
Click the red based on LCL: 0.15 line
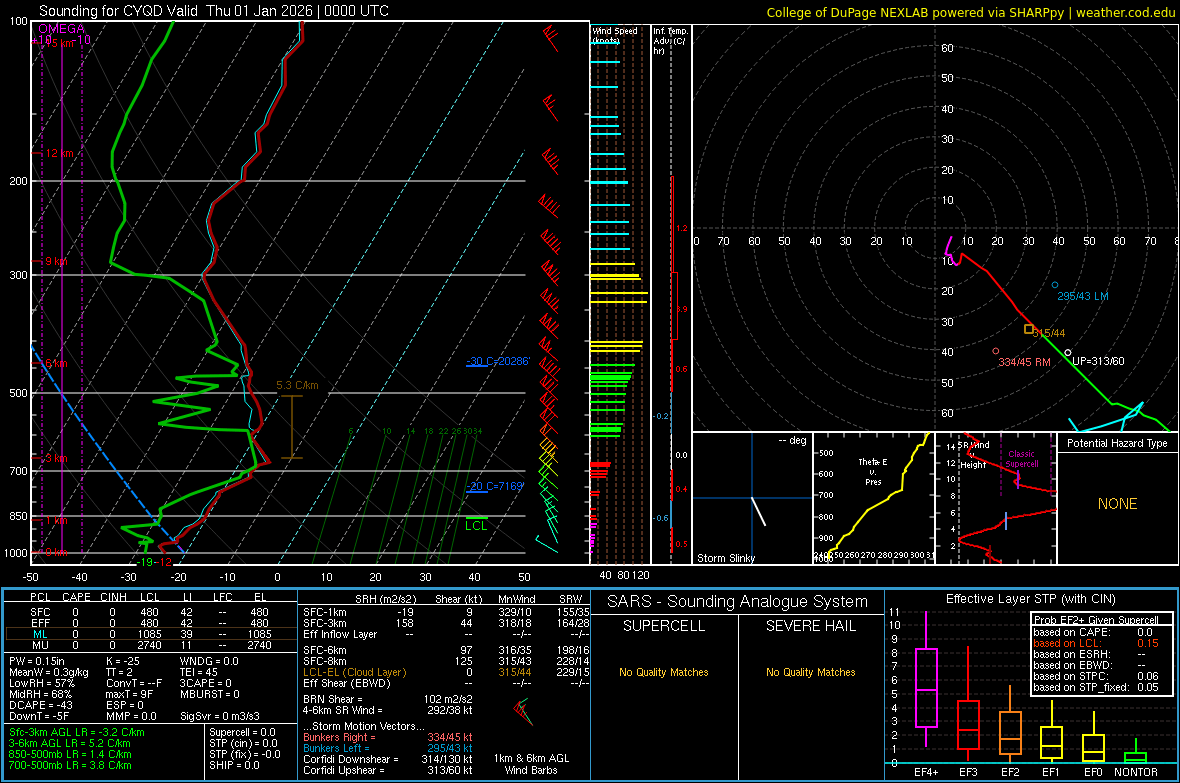pyautogui.click(x=1096, y=643)
